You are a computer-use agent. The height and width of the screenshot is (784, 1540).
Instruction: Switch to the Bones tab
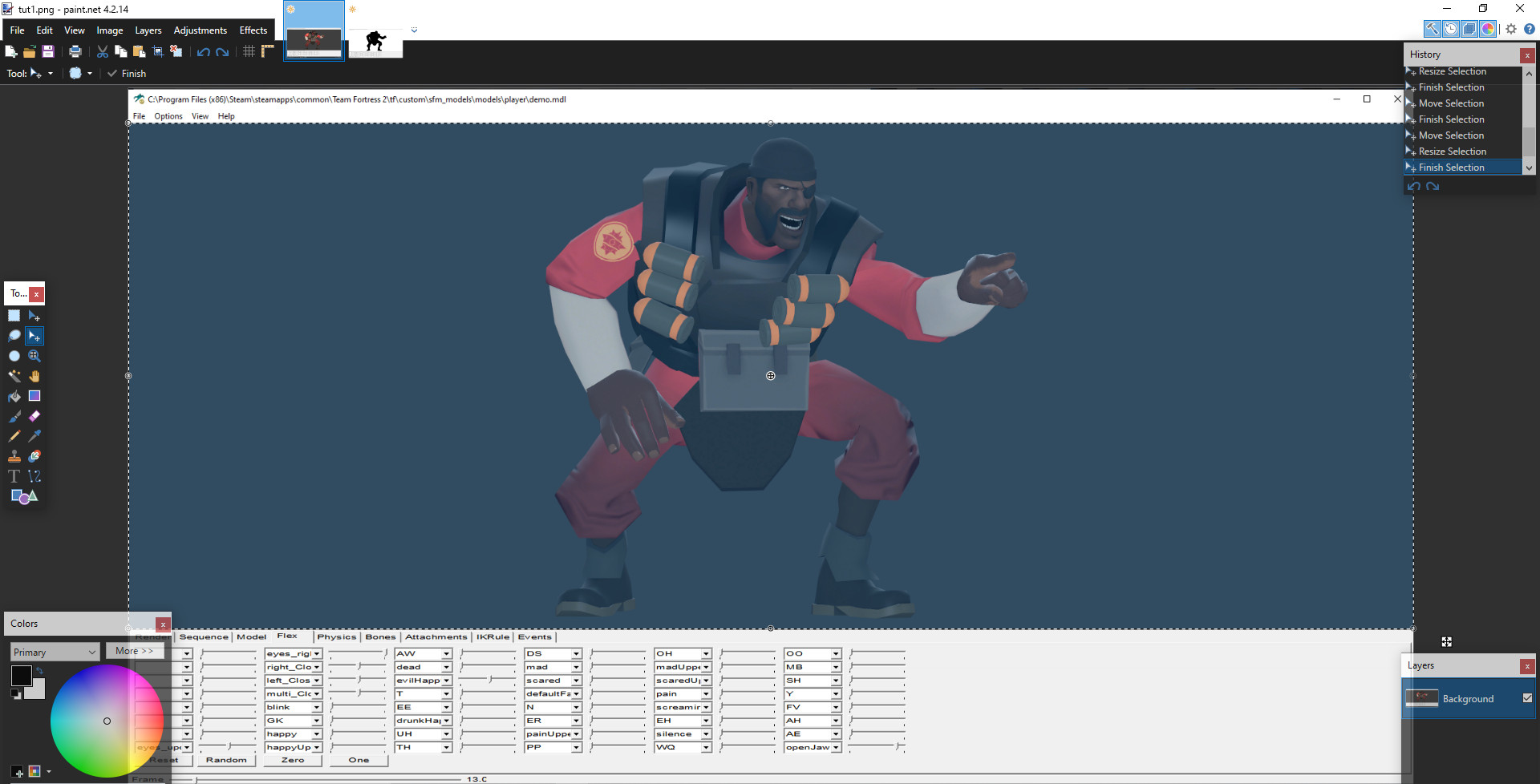coord(380,636)
